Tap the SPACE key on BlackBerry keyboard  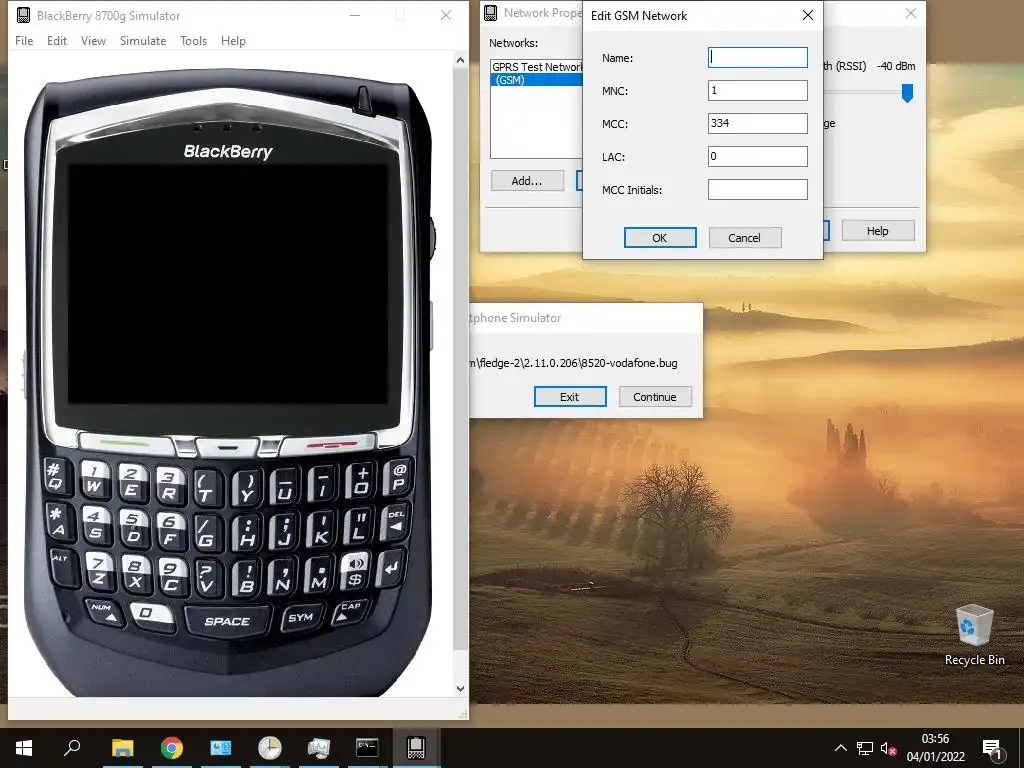pos(227,621)
